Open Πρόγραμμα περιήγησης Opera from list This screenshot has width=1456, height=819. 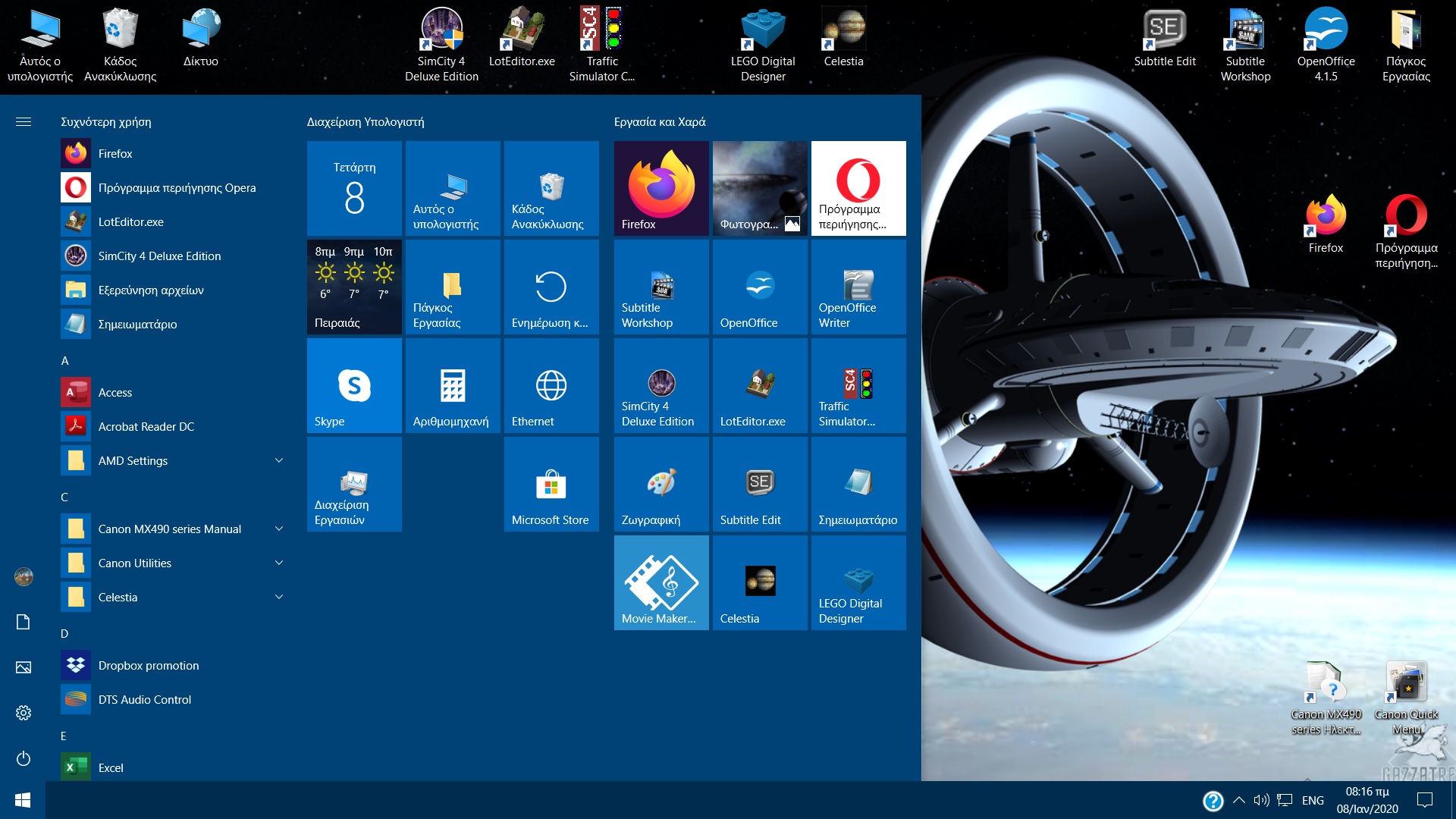click(174, 187)
